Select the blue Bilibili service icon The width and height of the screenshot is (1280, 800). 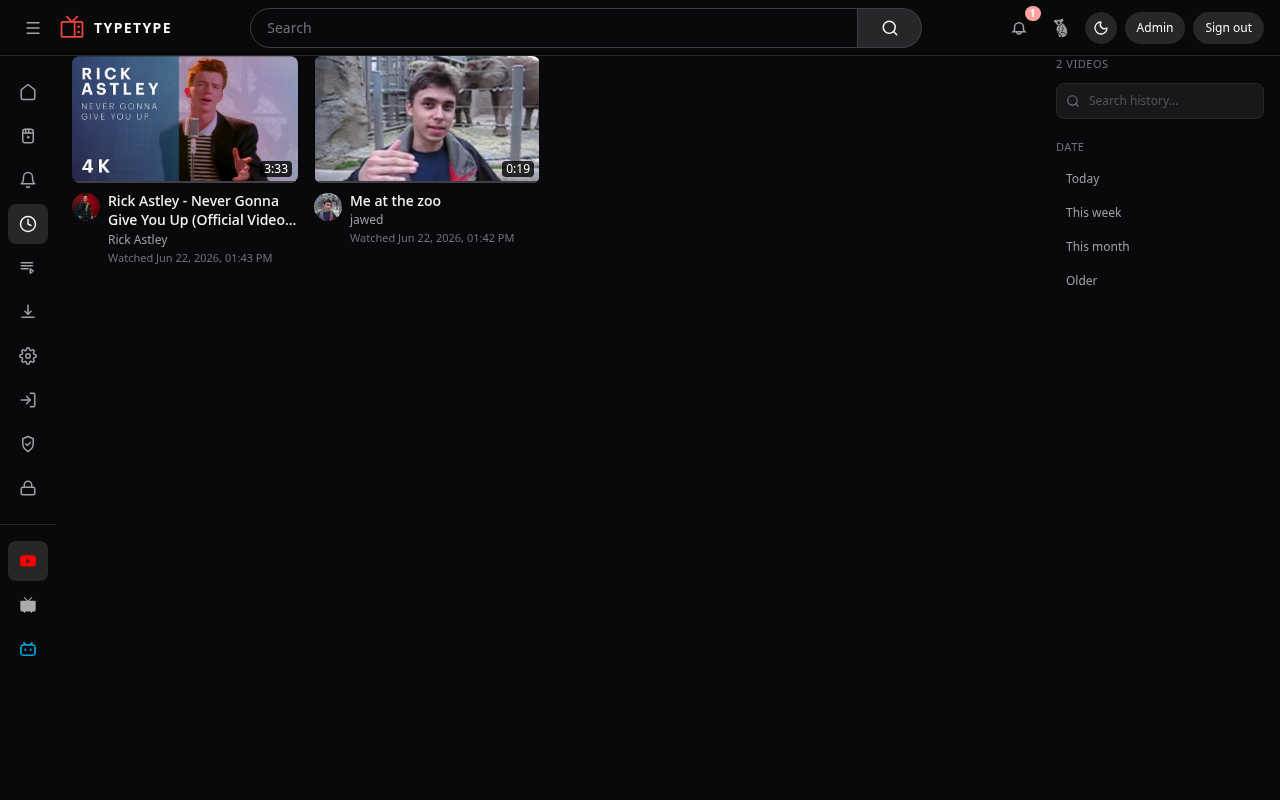point(28,649)
